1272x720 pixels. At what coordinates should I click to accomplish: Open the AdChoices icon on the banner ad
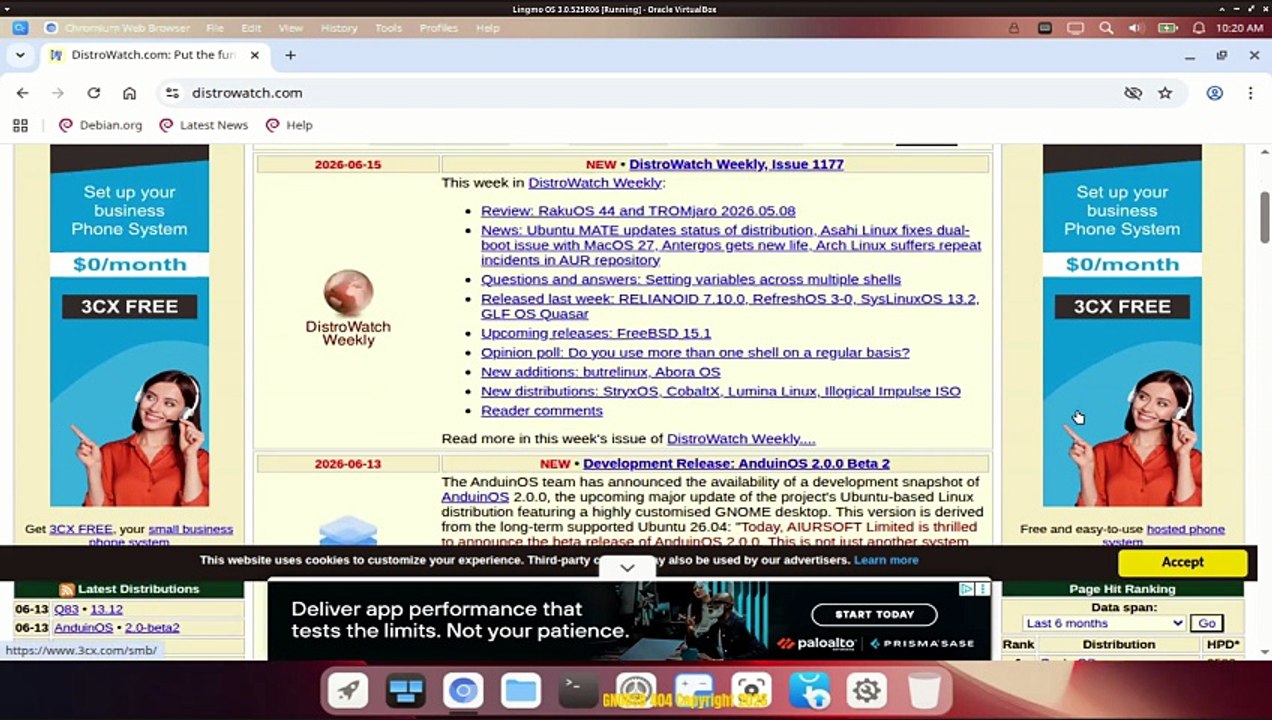tap(967, 589)
